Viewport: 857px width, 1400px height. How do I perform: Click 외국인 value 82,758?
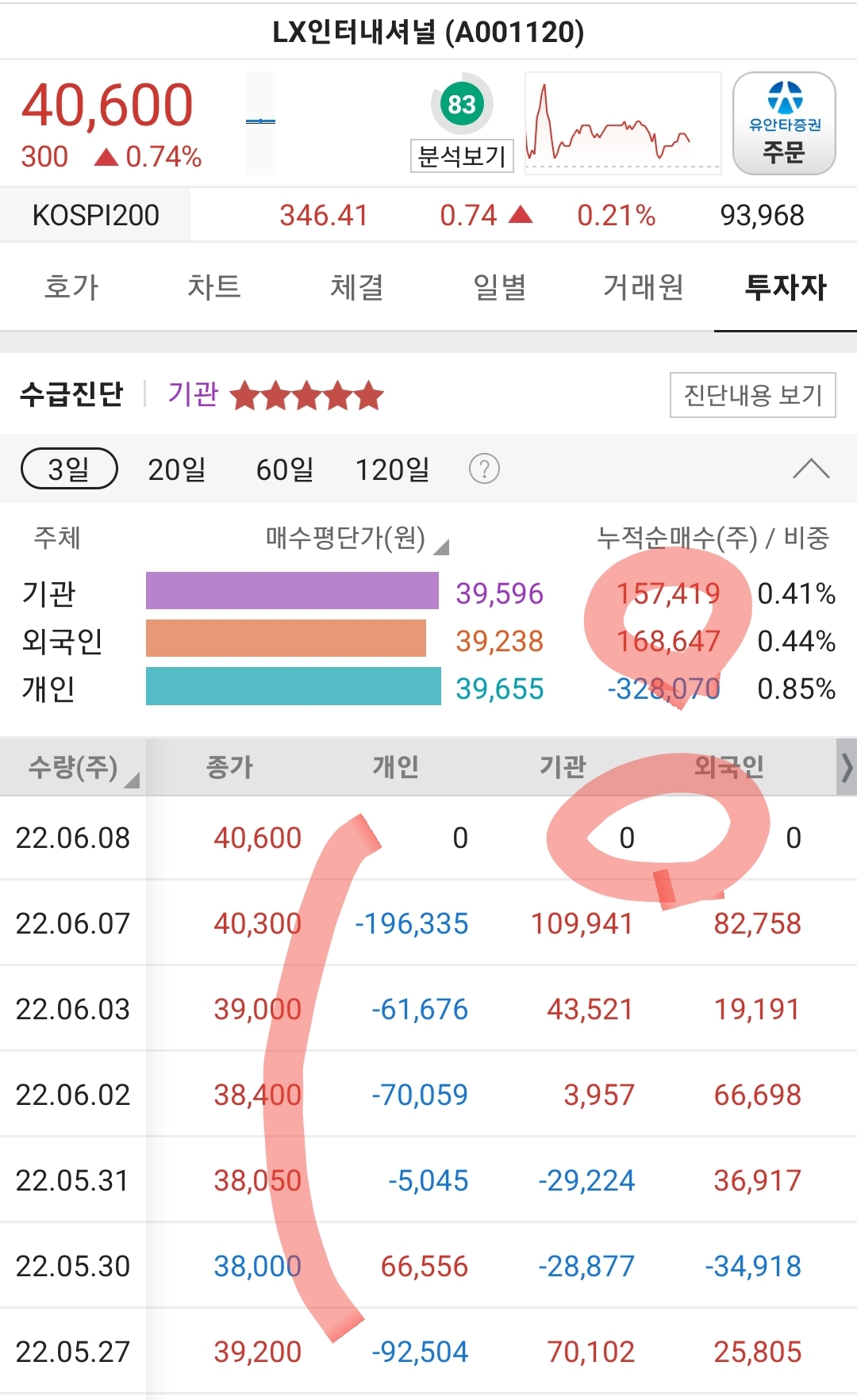coord(758,923)
